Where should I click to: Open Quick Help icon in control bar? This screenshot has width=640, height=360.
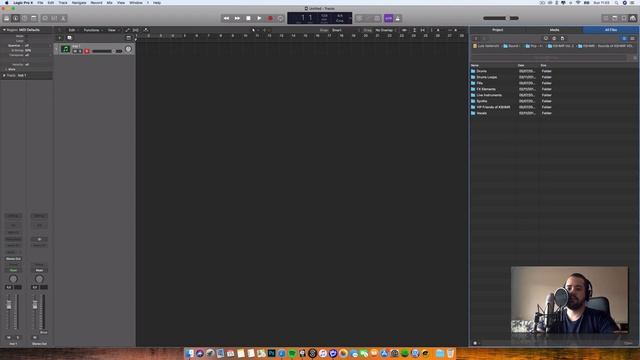point(24,18)
